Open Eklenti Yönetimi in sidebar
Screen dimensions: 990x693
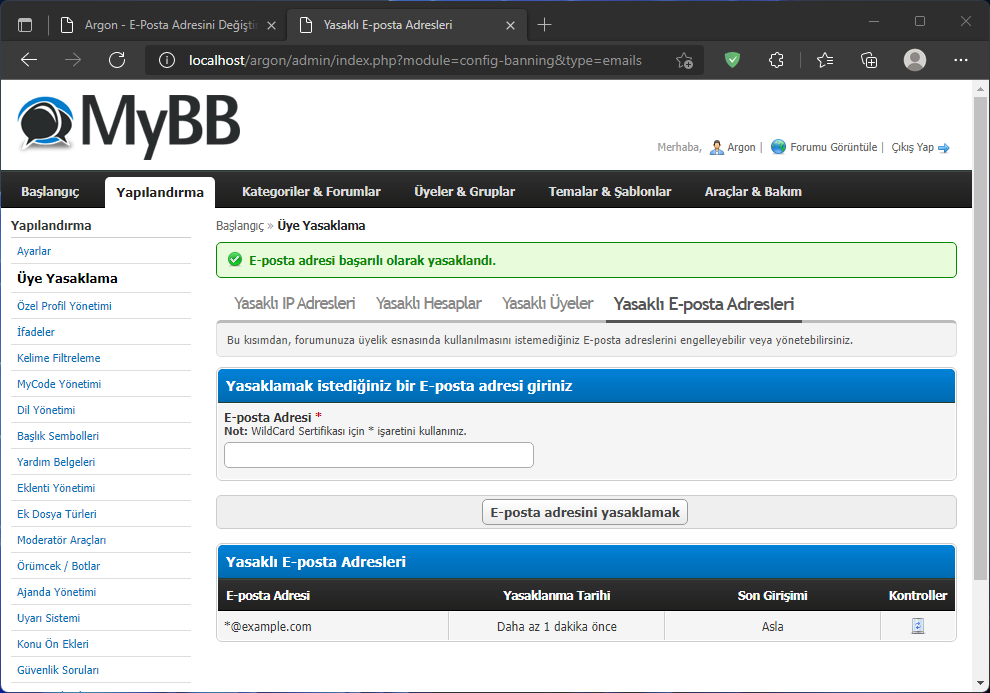[x=56, y=488]
